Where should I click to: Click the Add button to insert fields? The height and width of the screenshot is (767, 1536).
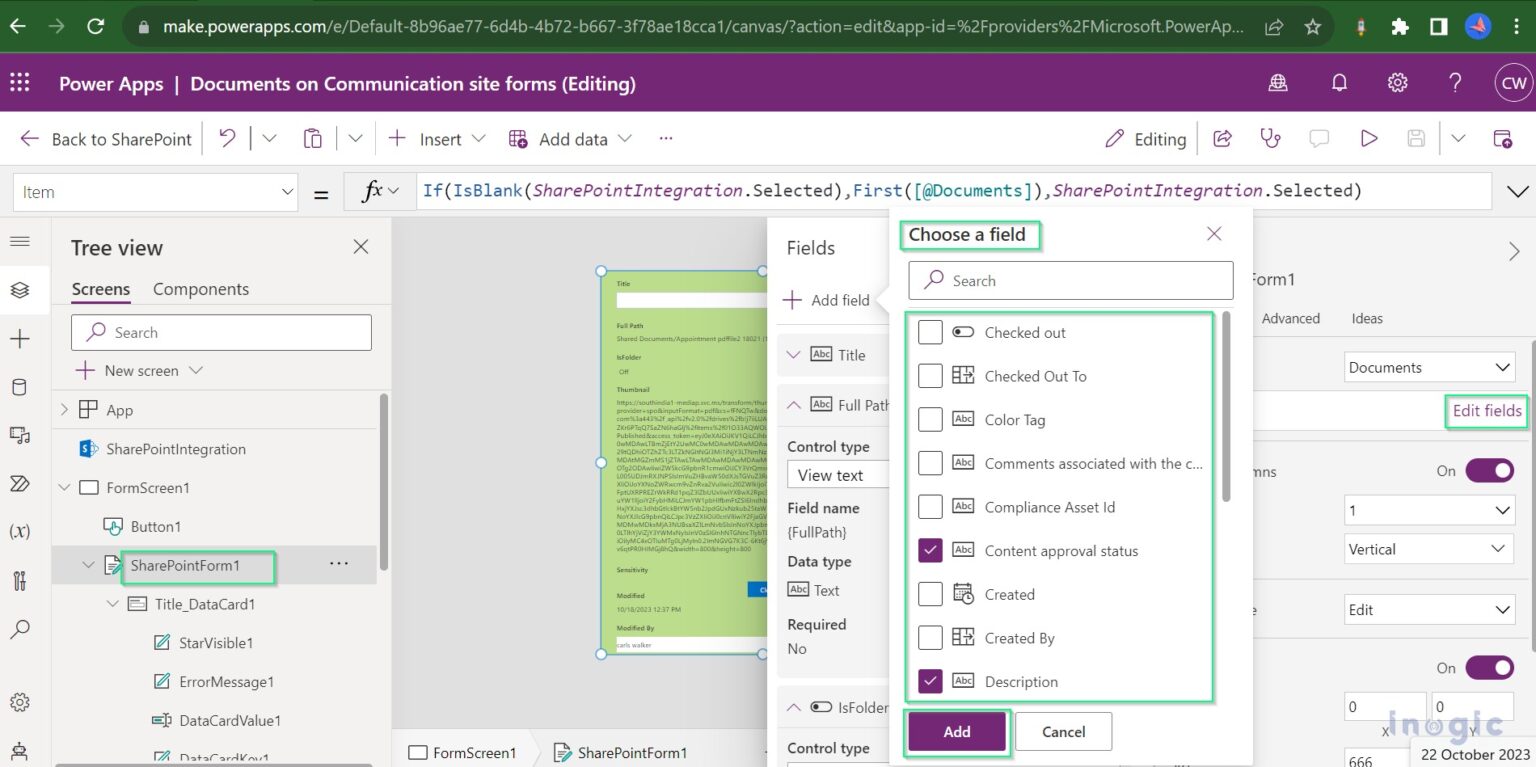[x=956, y=731]
